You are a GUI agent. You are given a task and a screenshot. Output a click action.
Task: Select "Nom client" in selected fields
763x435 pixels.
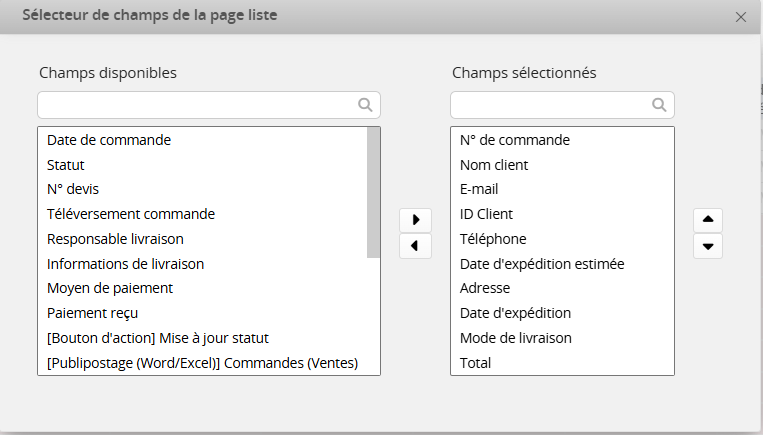[494, 165]
